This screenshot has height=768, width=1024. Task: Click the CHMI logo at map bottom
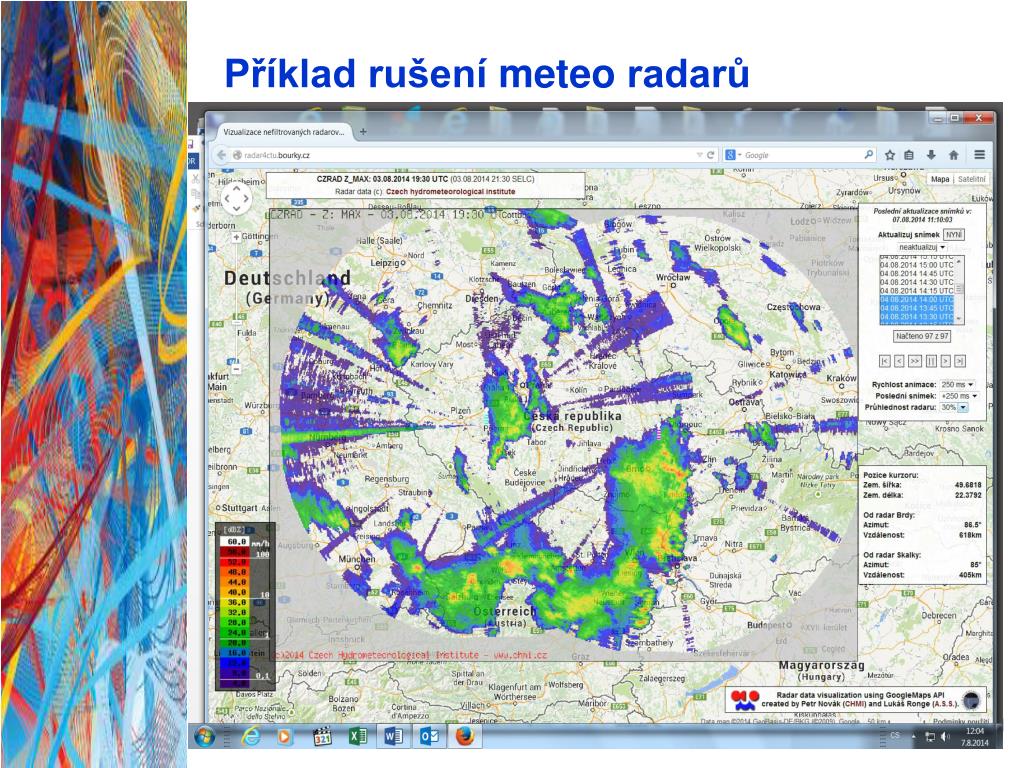[x=744, y=700]
